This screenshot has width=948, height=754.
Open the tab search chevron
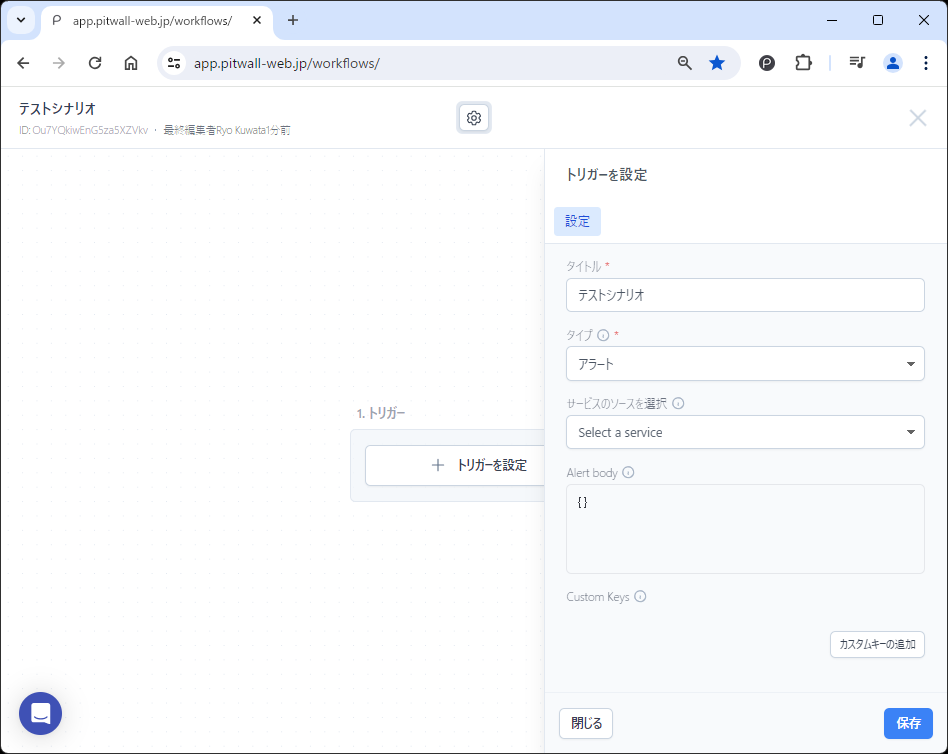20,20
